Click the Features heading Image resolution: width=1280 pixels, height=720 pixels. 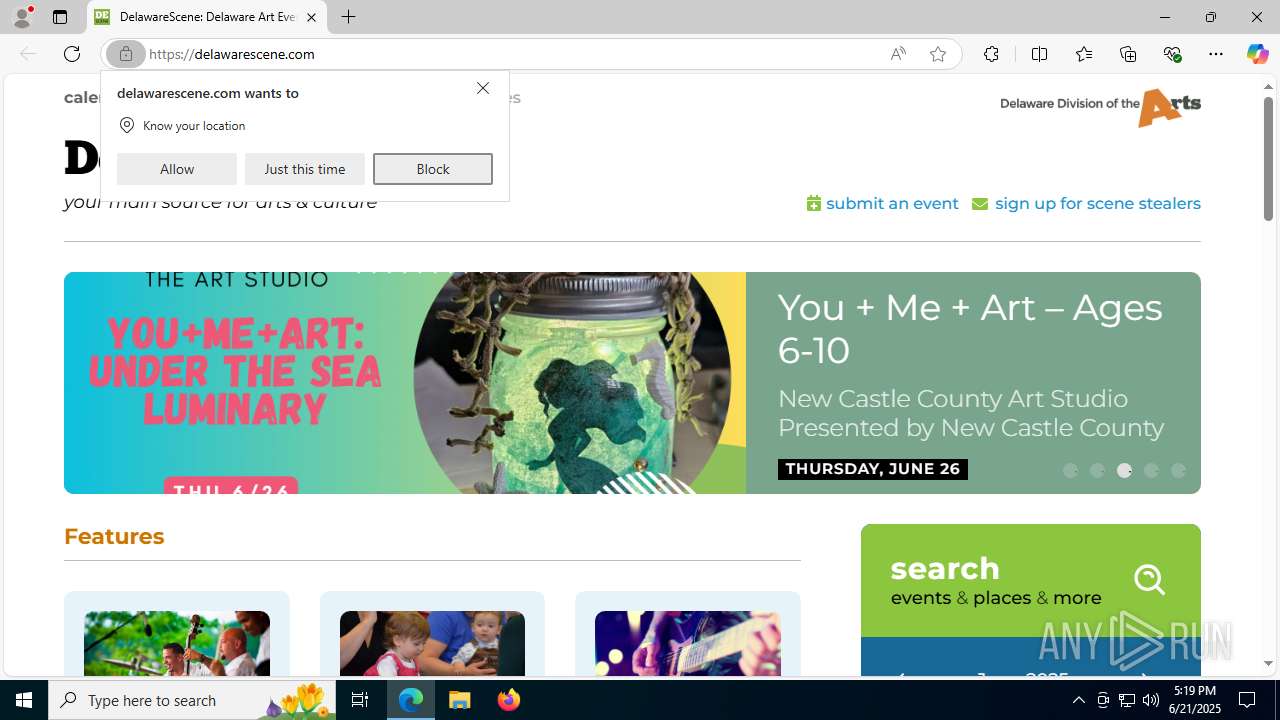[114, 536]
